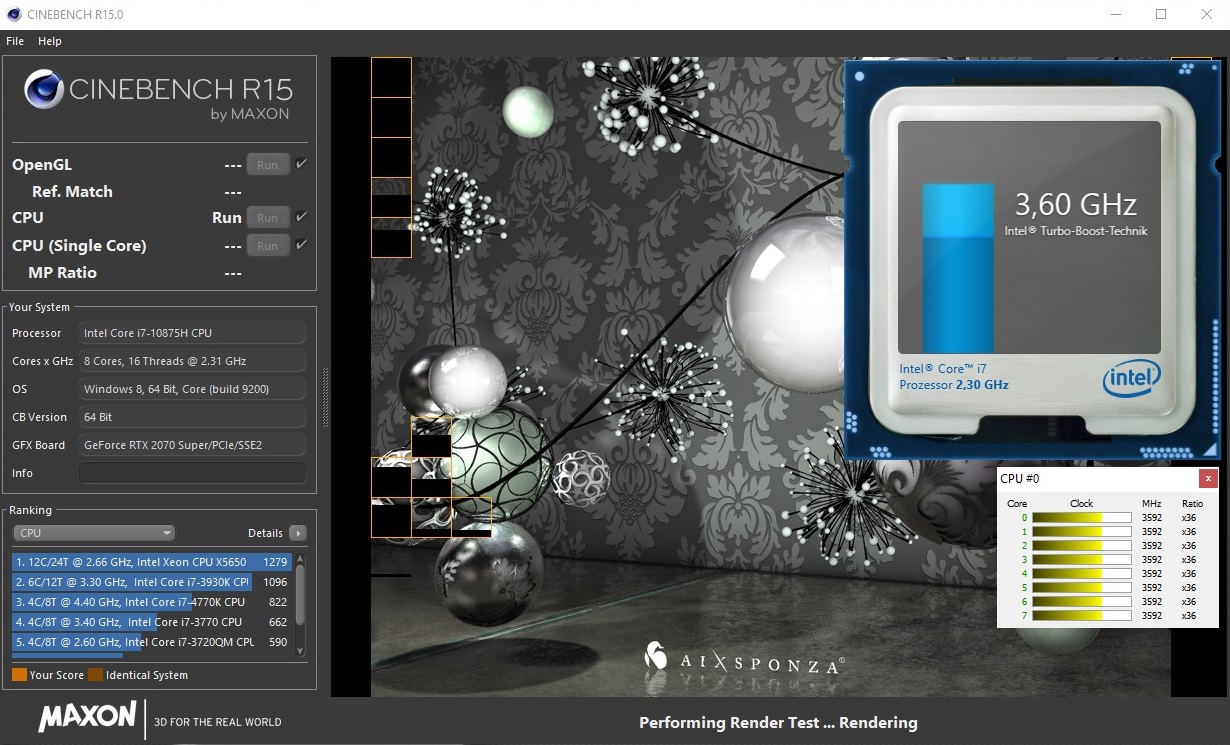Close the CPU #0 clock window

click(1208, 478)
